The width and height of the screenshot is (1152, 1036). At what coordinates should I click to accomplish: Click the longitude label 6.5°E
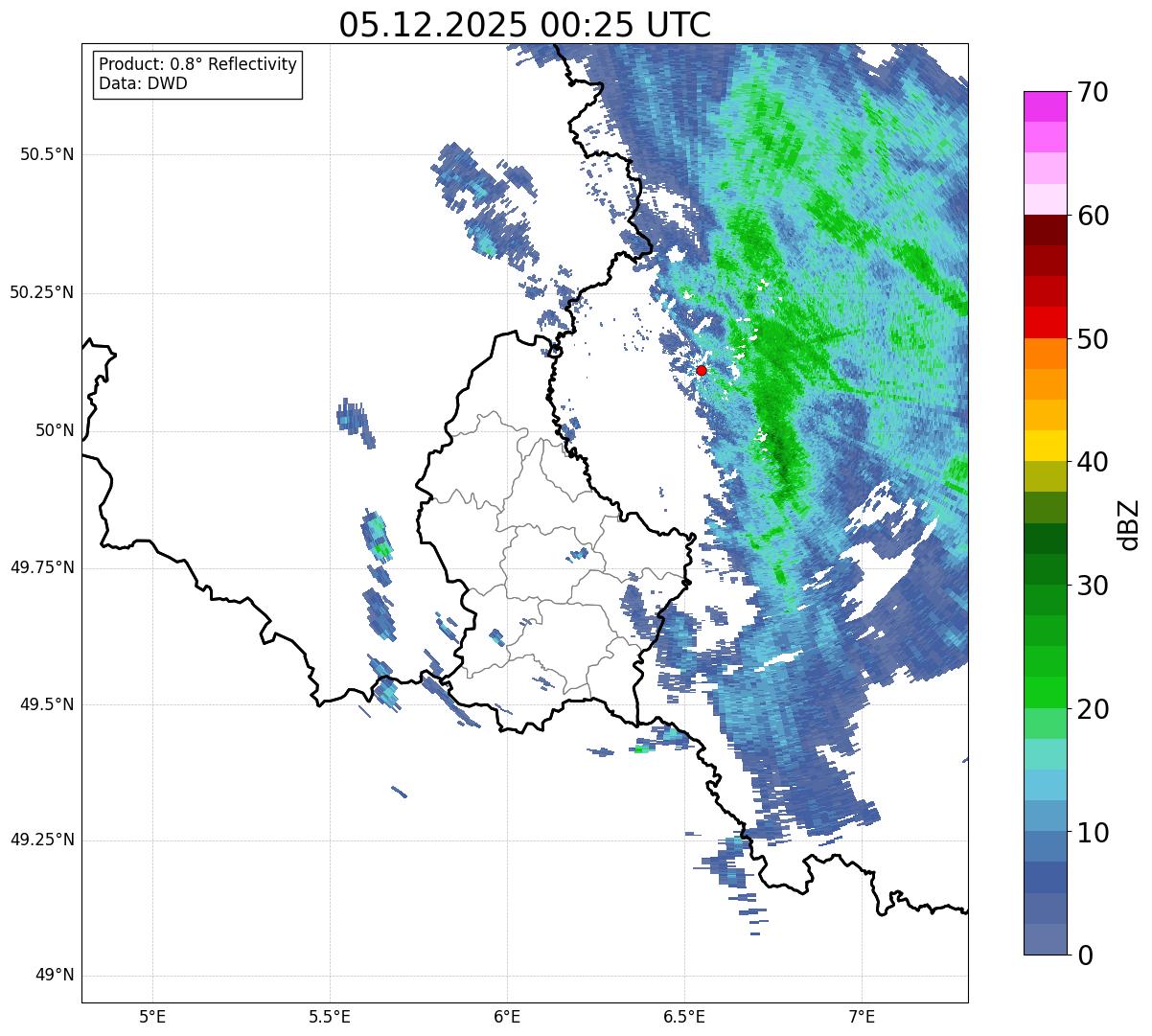coord(684,1016)
